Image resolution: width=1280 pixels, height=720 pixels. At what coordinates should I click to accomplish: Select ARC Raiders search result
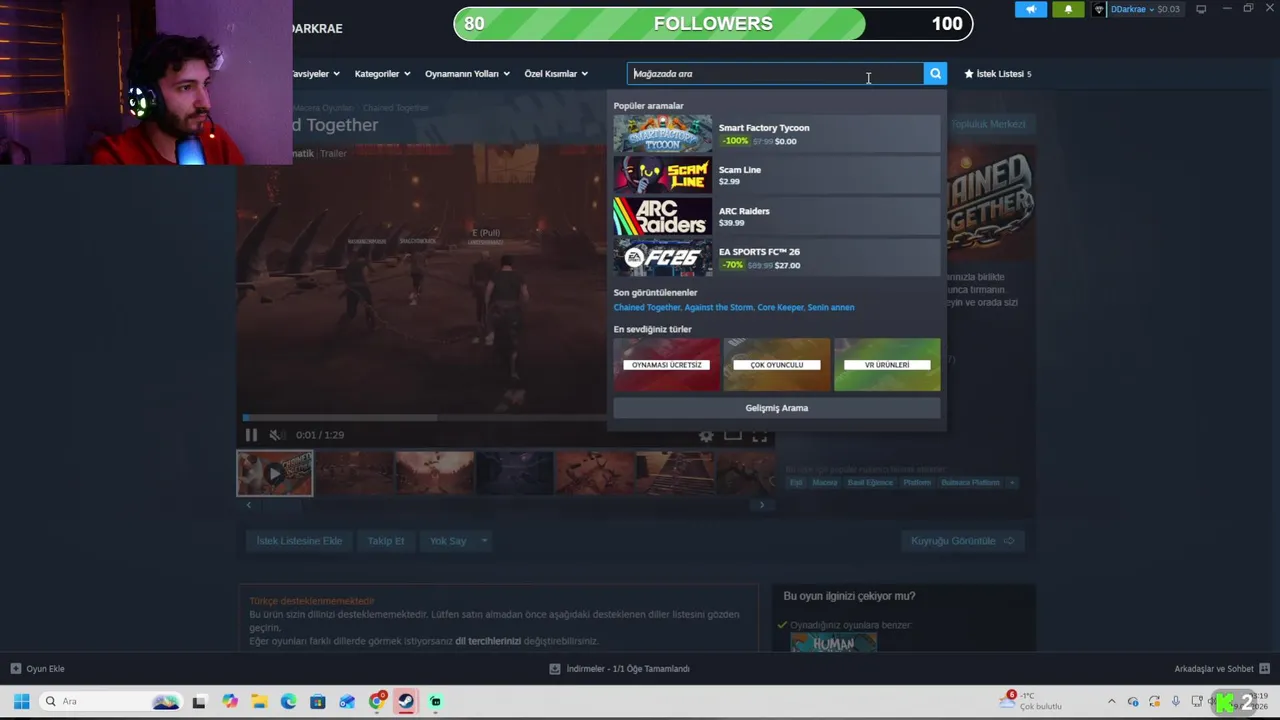pos(776,217)
